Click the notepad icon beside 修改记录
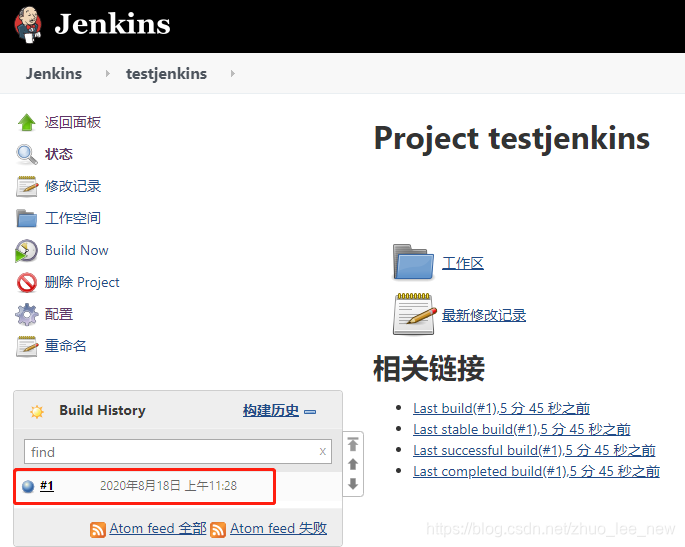Viewport: 685px width, 547px height. 27,186
